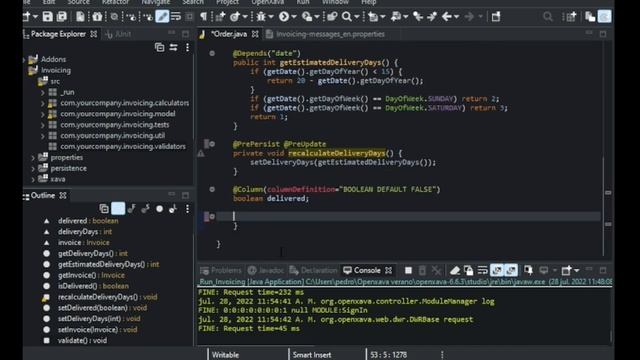Switch to the JUnit tab

(x=118, y=34)
